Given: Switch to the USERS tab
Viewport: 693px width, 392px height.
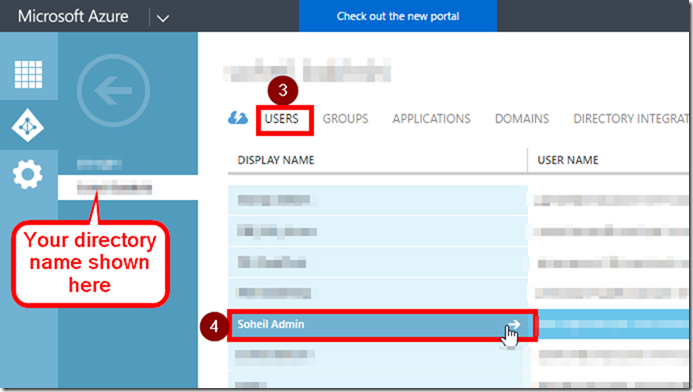Looking at the screenshot, I should [x=282, y=118].
